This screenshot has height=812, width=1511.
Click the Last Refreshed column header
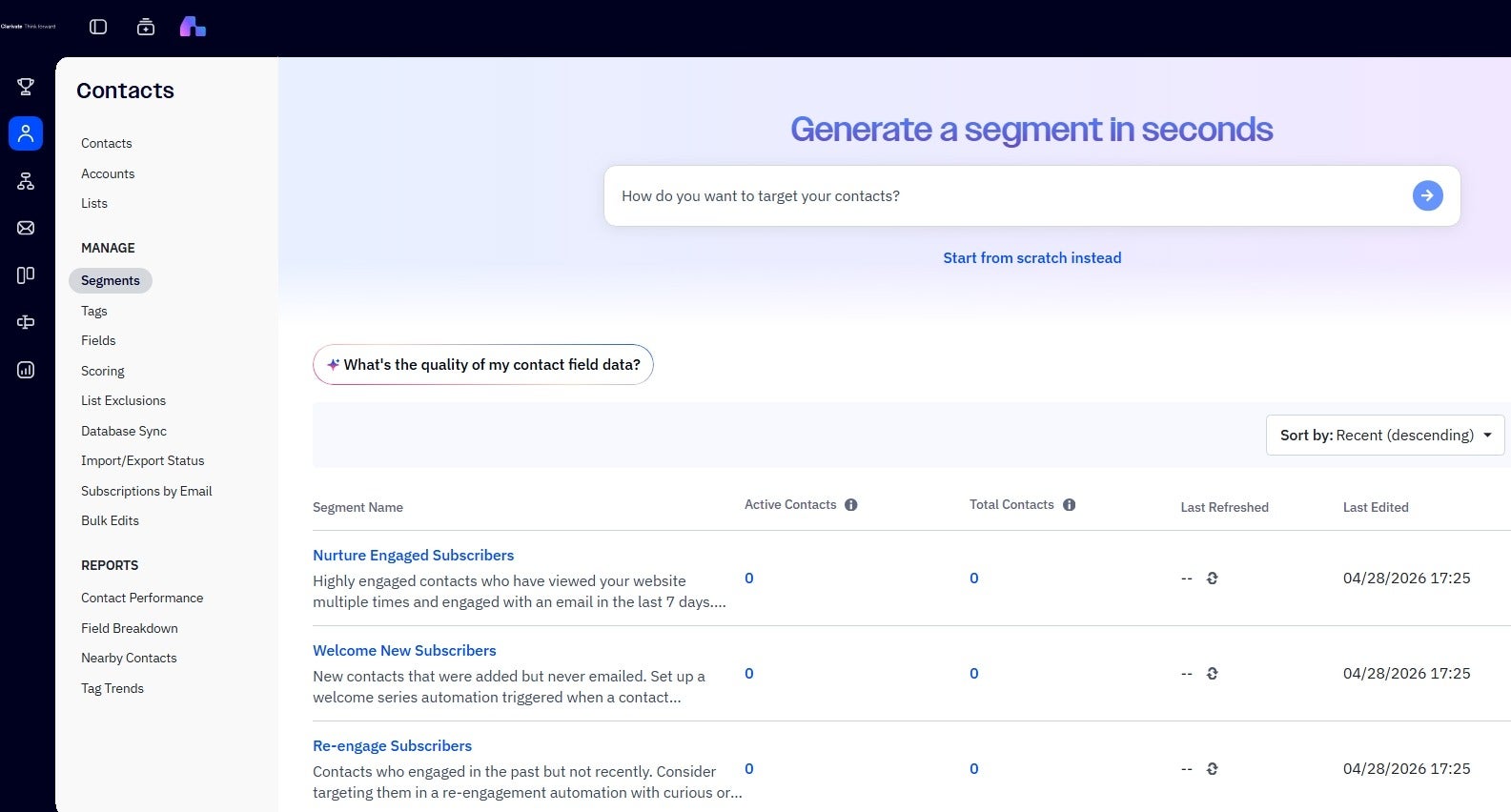[x=1224, y=507]
